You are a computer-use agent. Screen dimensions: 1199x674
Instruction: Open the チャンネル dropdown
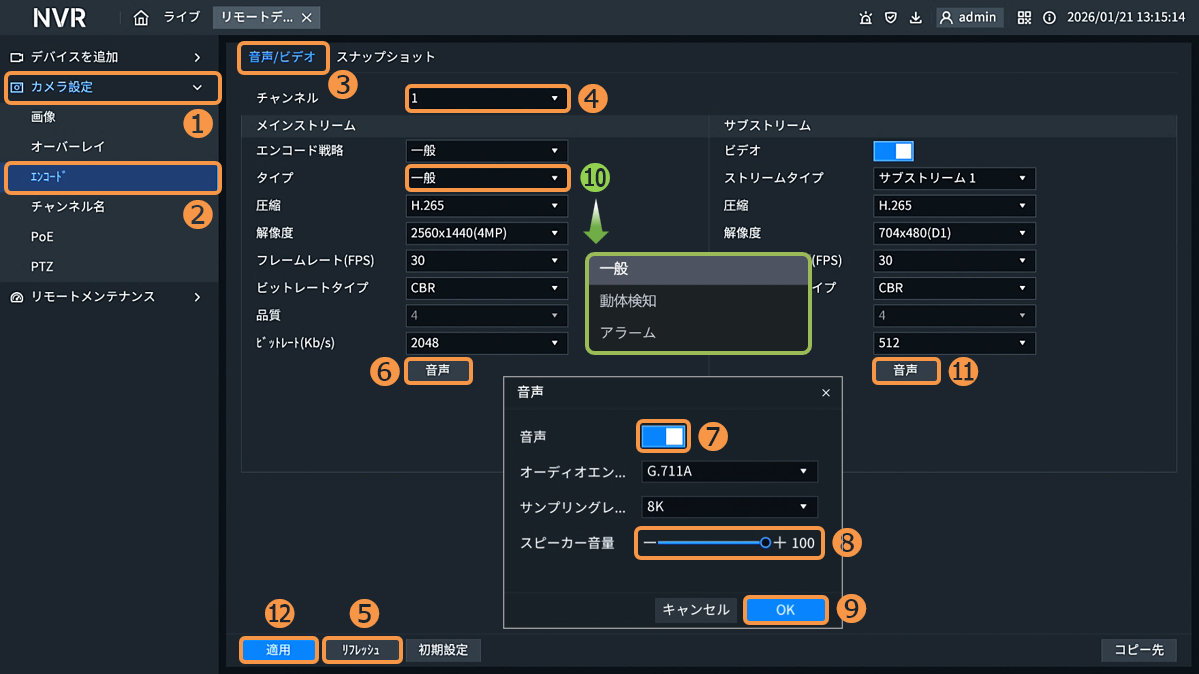pyautogui.click(x=487, y=98)
